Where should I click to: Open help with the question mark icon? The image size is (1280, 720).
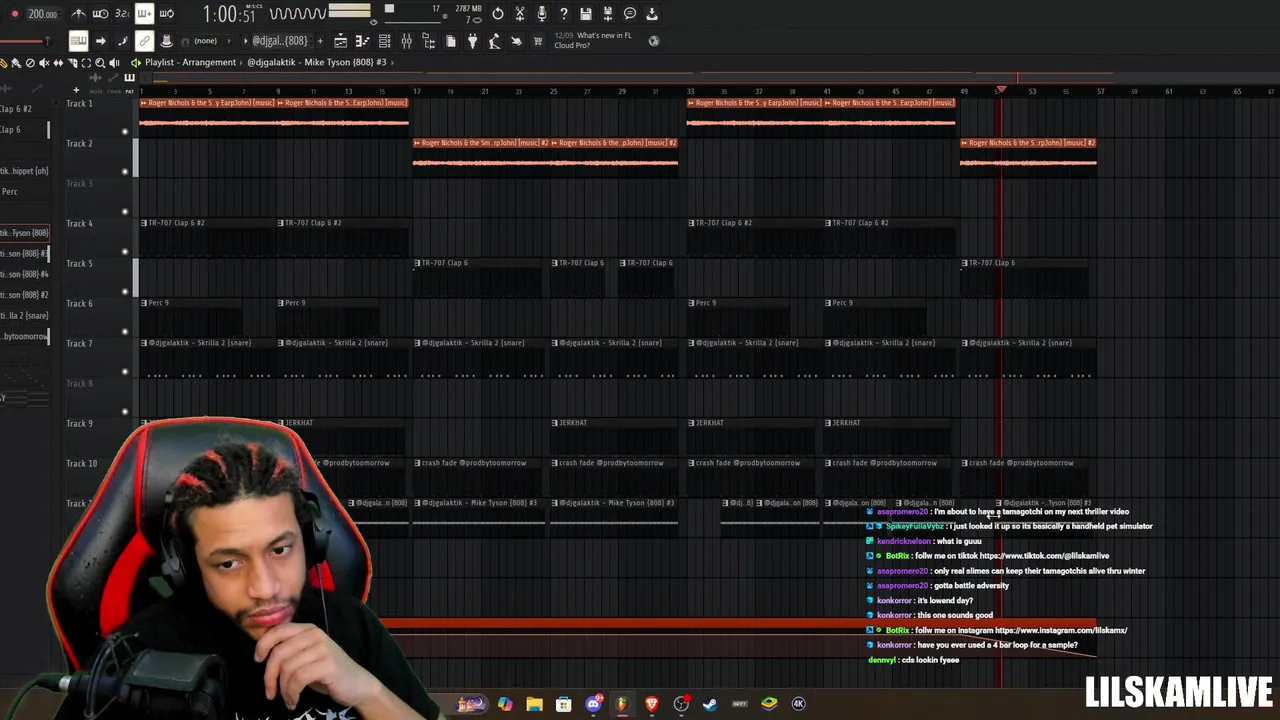coord(564,14)
